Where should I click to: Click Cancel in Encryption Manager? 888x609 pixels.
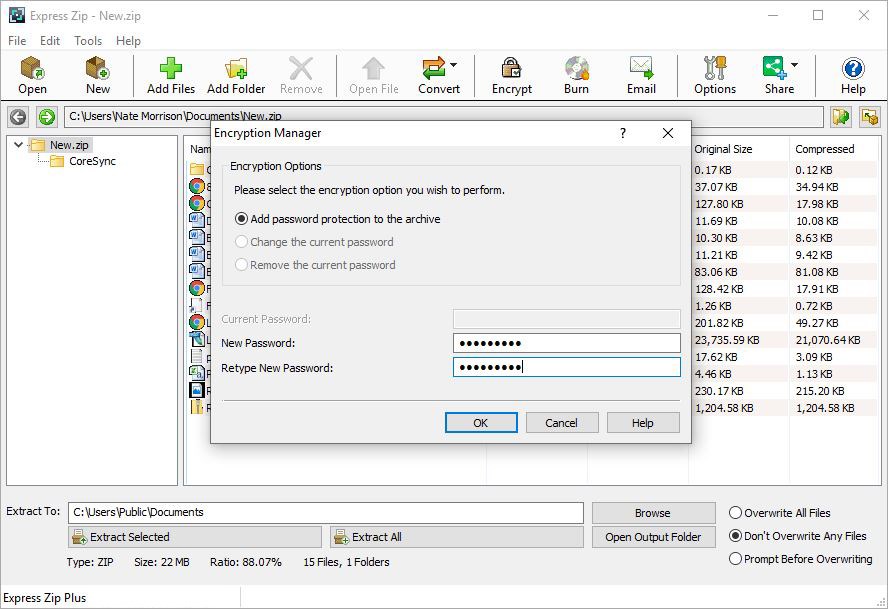(562, 423)
